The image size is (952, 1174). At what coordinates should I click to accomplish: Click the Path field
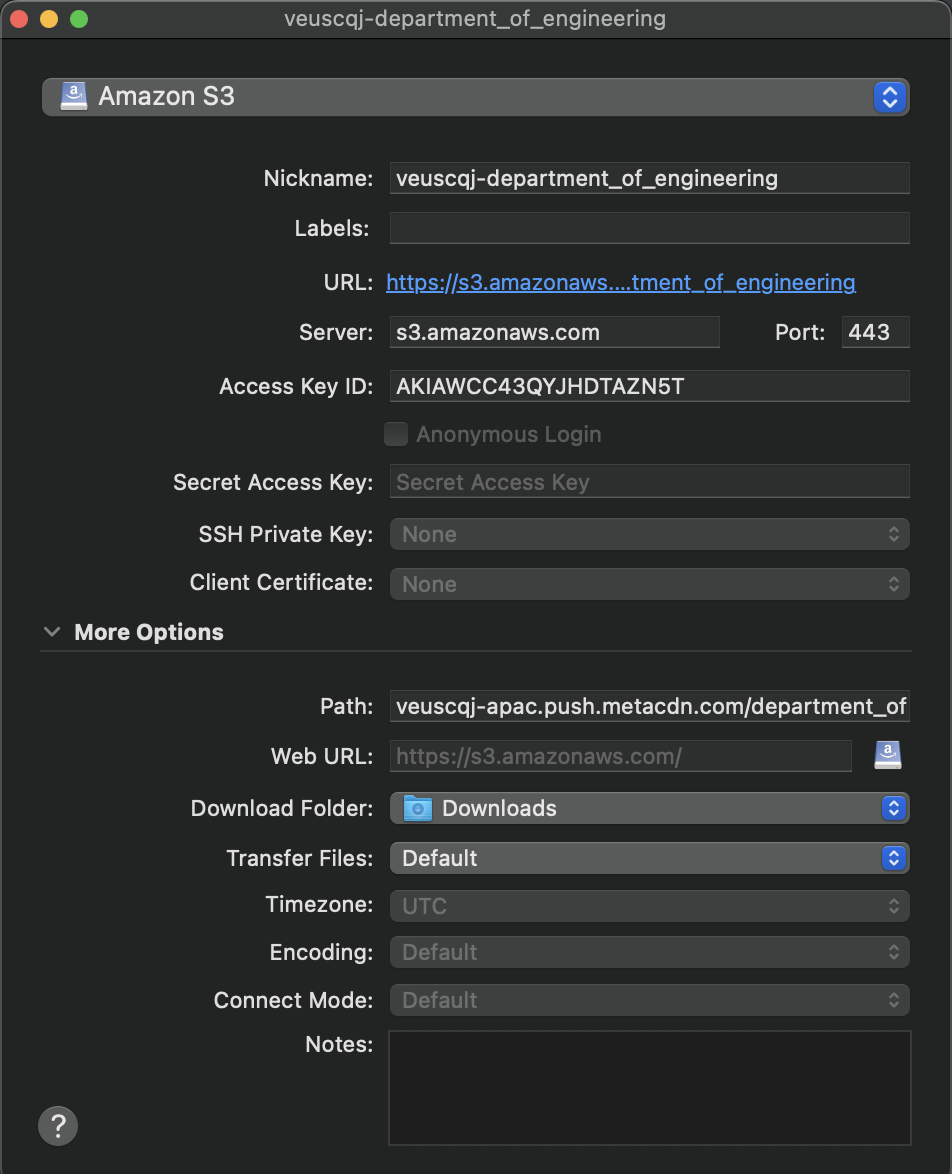point(649,706)
